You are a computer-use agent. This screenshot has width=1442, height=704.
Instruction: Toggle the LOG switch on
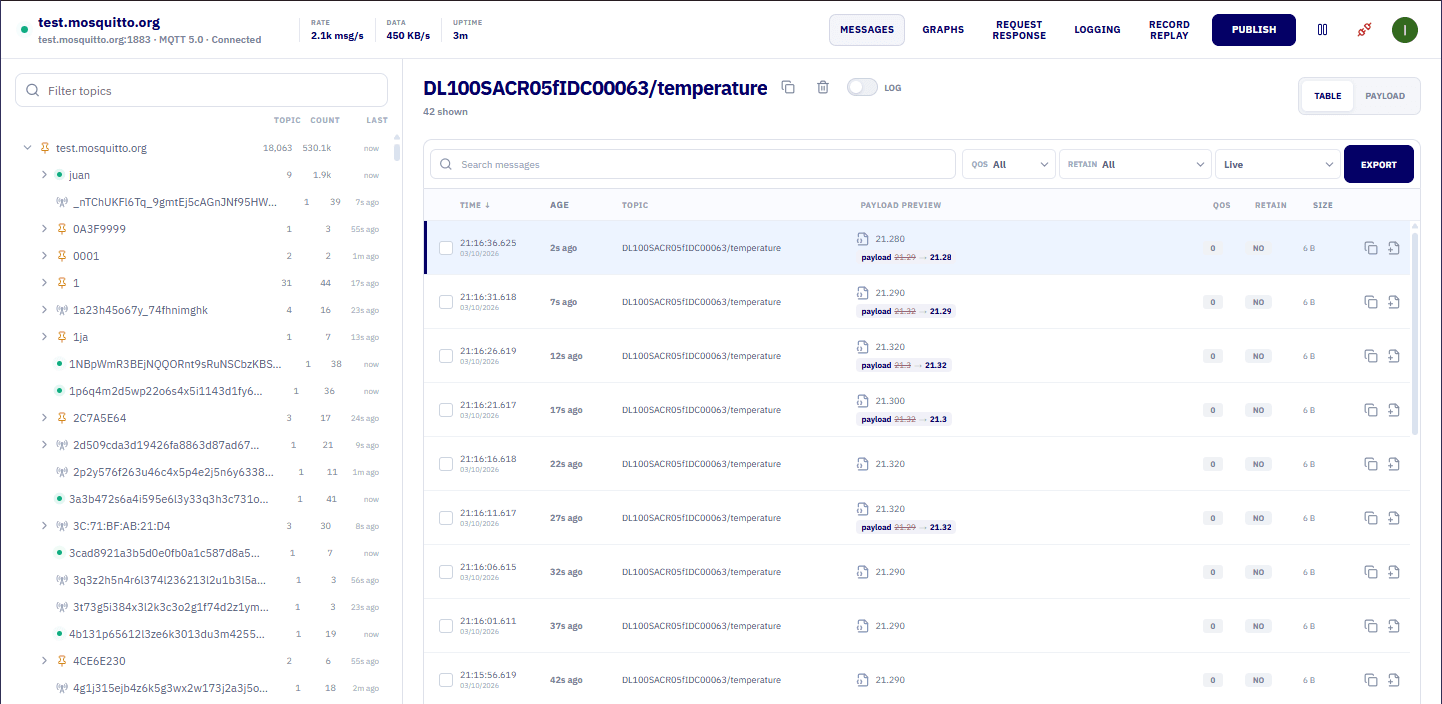tap(861, 87)
